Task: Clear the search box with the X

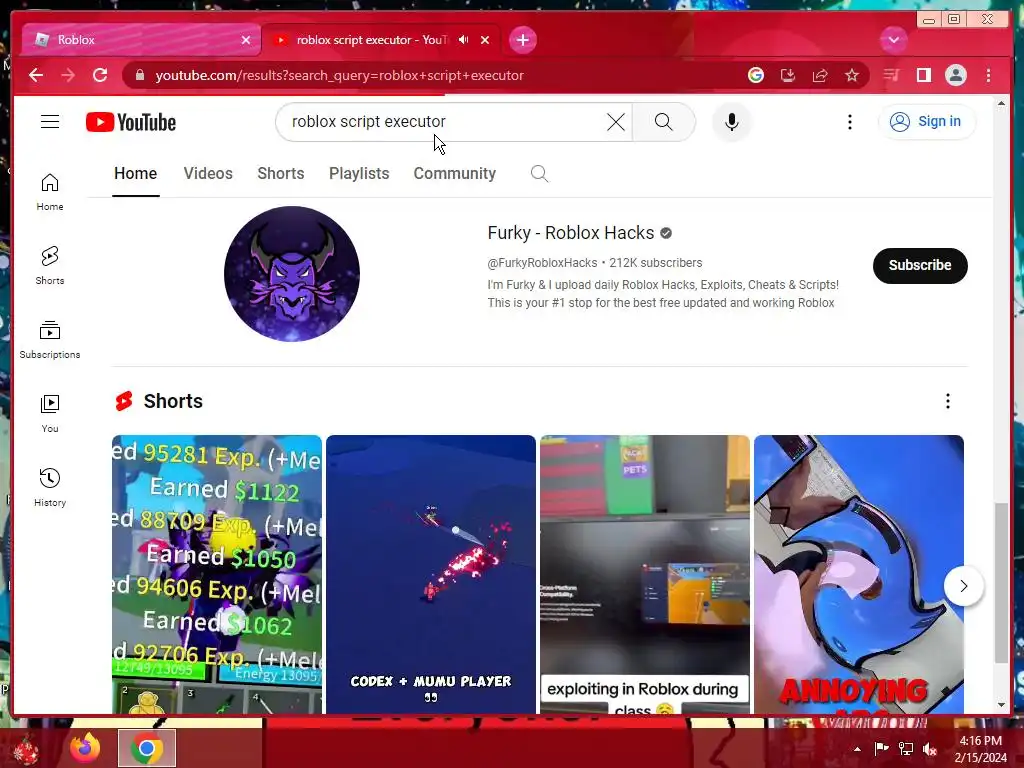Action: point(615,121)
